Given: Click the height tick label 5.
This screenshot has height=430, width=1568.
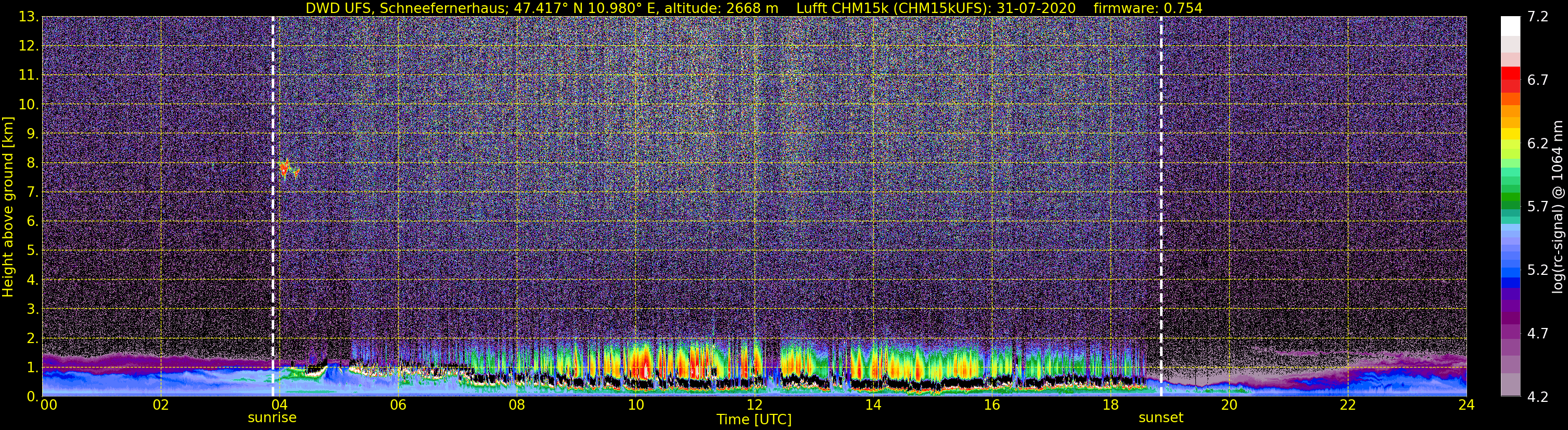Looking at the screenshot, I should click(33, 251).
